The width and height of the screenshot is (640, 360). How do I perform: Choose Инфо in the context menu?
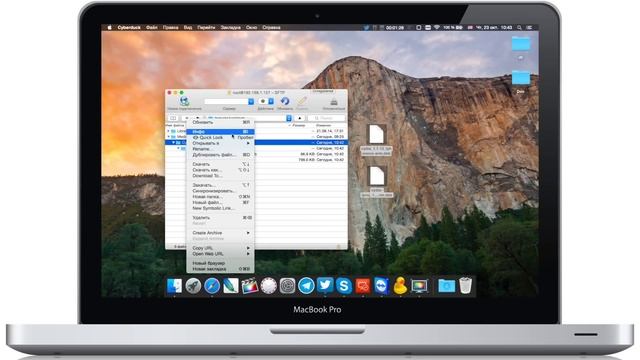[x=220, y=132]
